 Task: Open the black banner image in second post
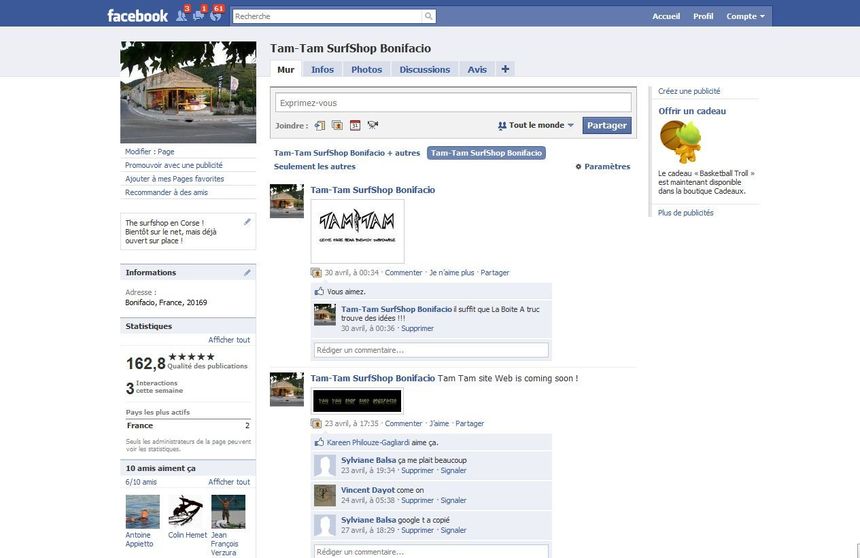pos(358,401)
